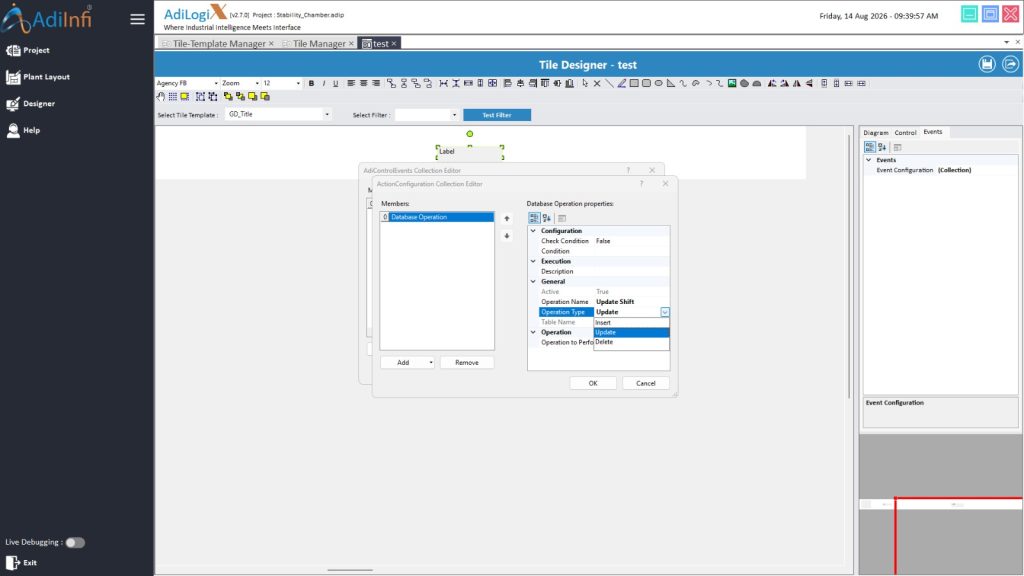This screenshot has height=576, width=1024.
Task: Click the Add button in the collection editor
Action: 404,362
